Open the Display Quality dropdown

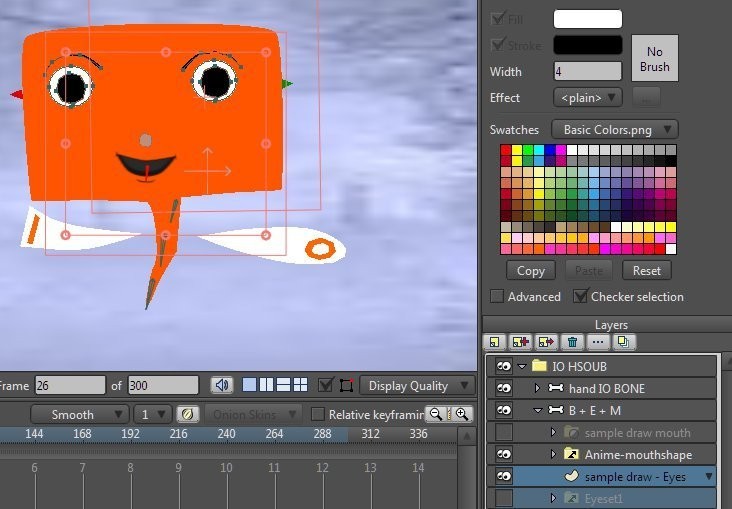click(x=417, y=385)
